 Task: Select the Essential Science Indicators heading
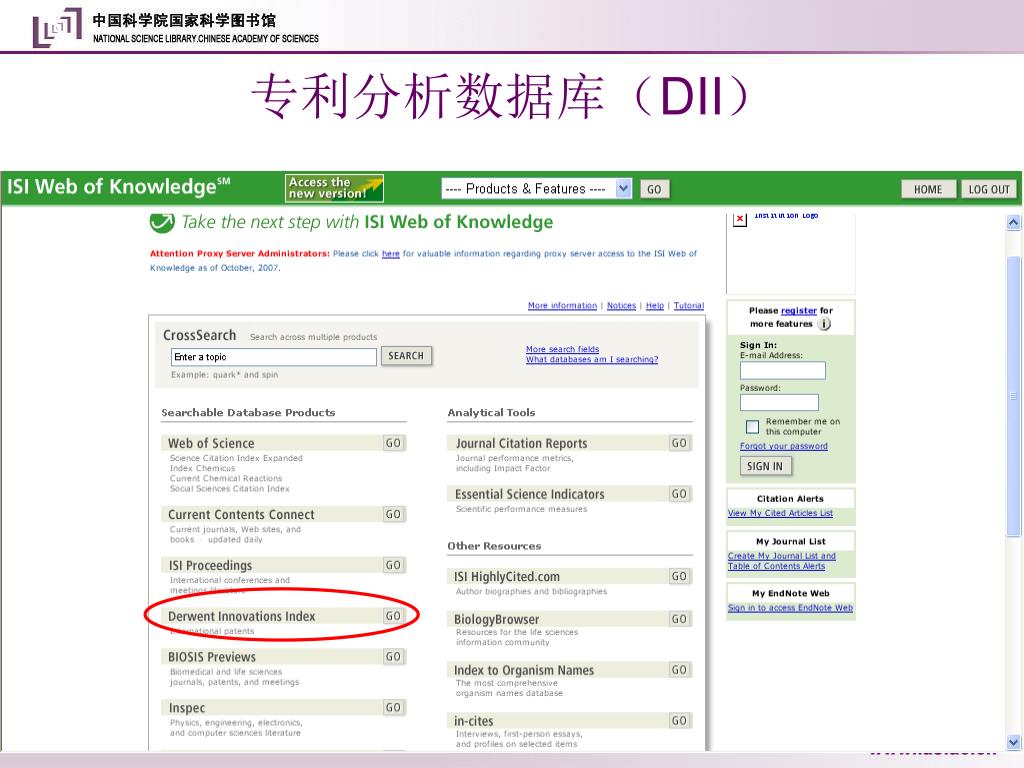pyautogui.click(x=530, y=494)
